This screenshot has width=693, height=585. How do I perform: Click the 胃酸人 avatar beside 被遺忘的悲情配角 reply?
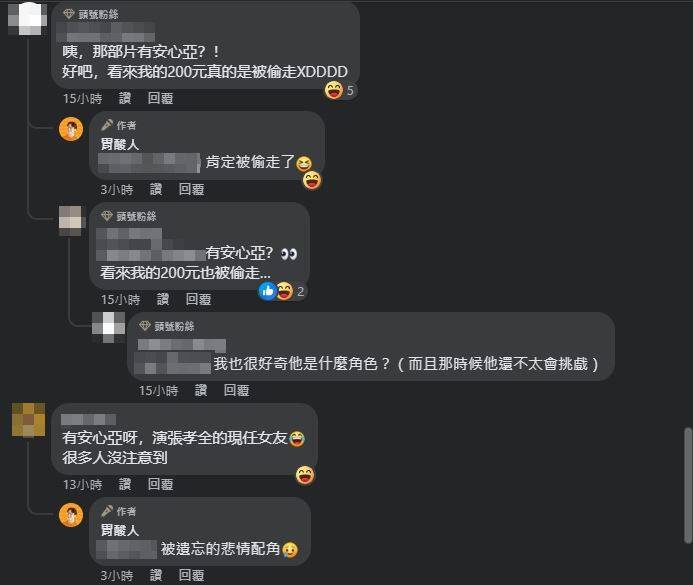pos(71,515)
